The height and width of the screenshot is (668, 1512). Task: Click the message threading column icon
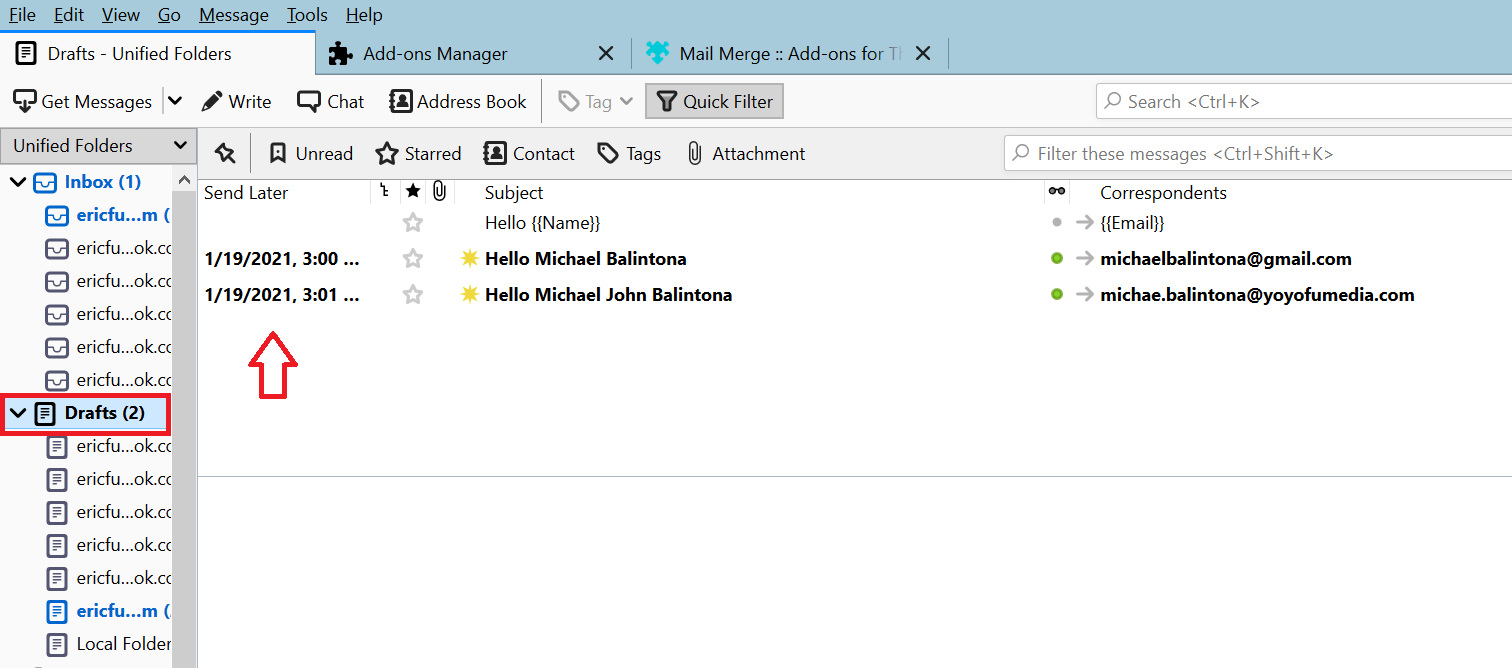point(384,191)
